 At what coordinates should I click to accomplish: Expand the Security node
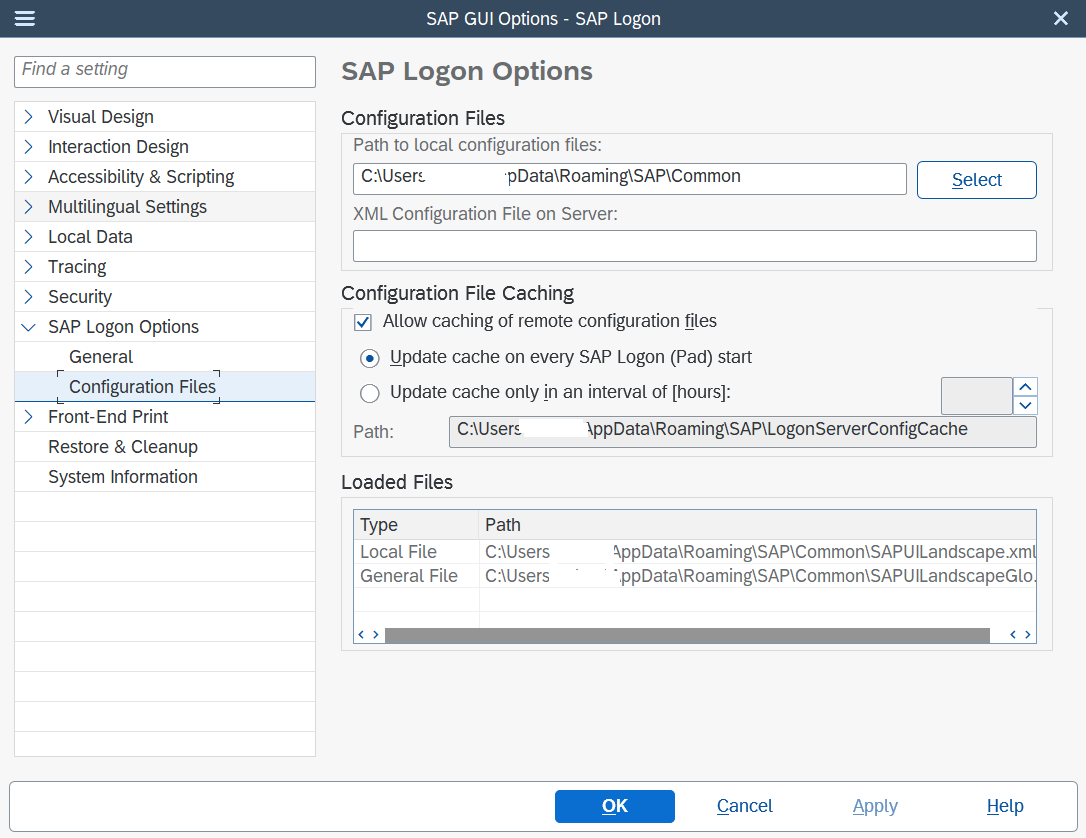(28, 296)
